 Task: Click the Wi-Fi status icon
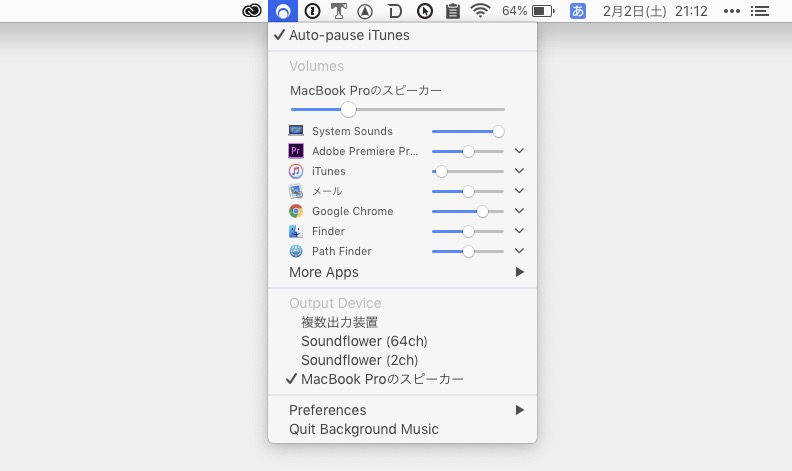tap(481, 11)
